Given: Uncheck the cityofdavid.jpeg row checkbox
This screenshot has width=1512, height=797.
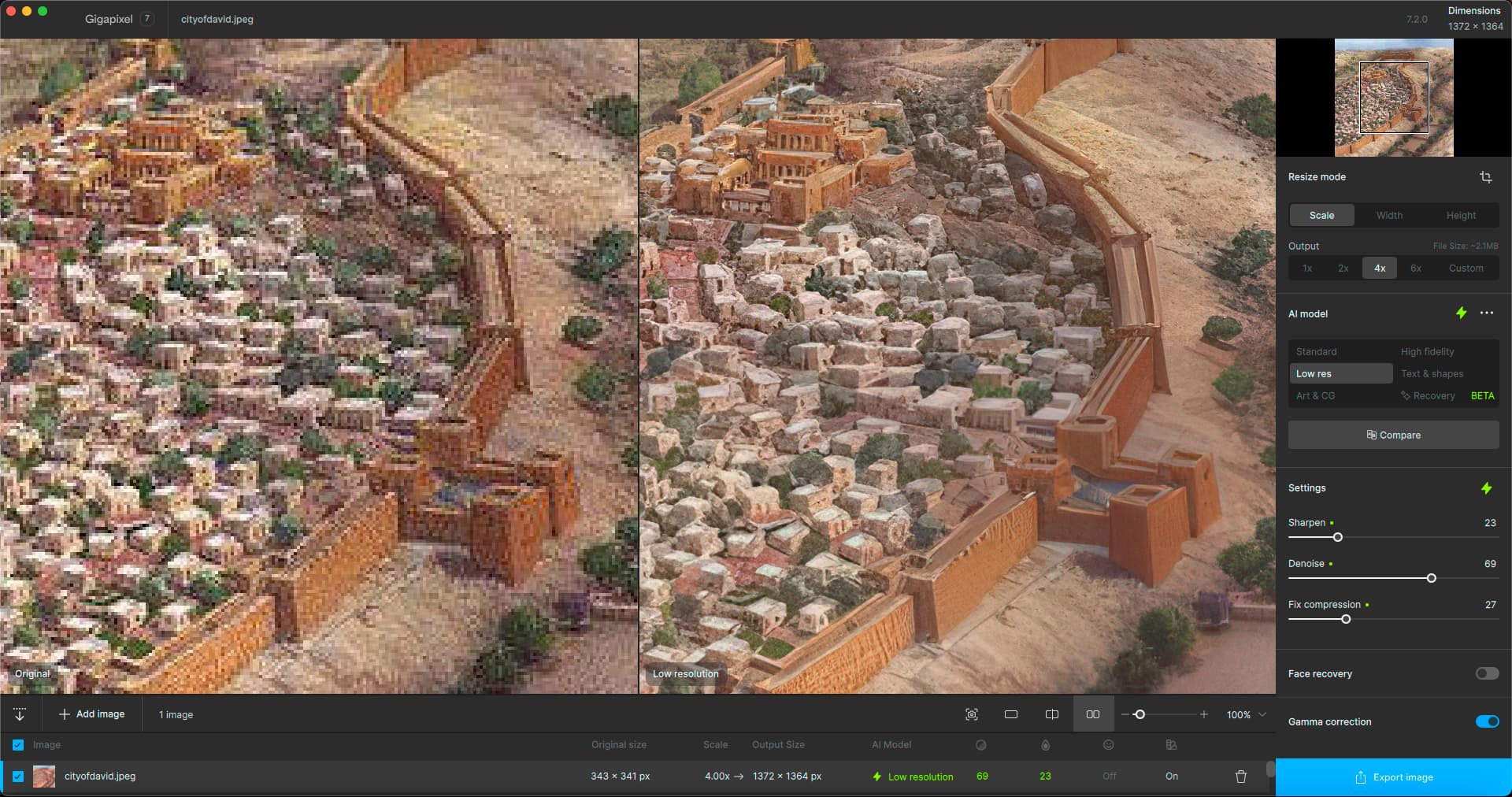Looking at the screenshot, I should 18,777.
